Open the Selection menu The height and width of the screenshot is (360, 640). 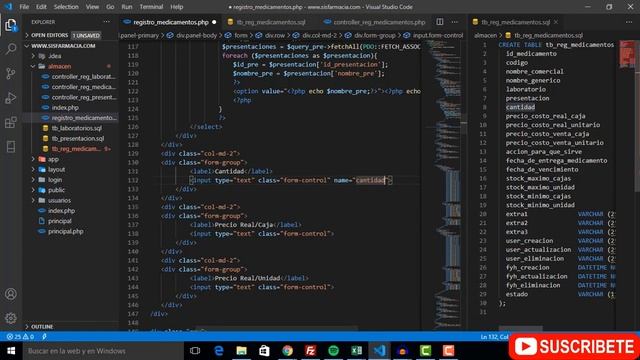pos(66,7)
